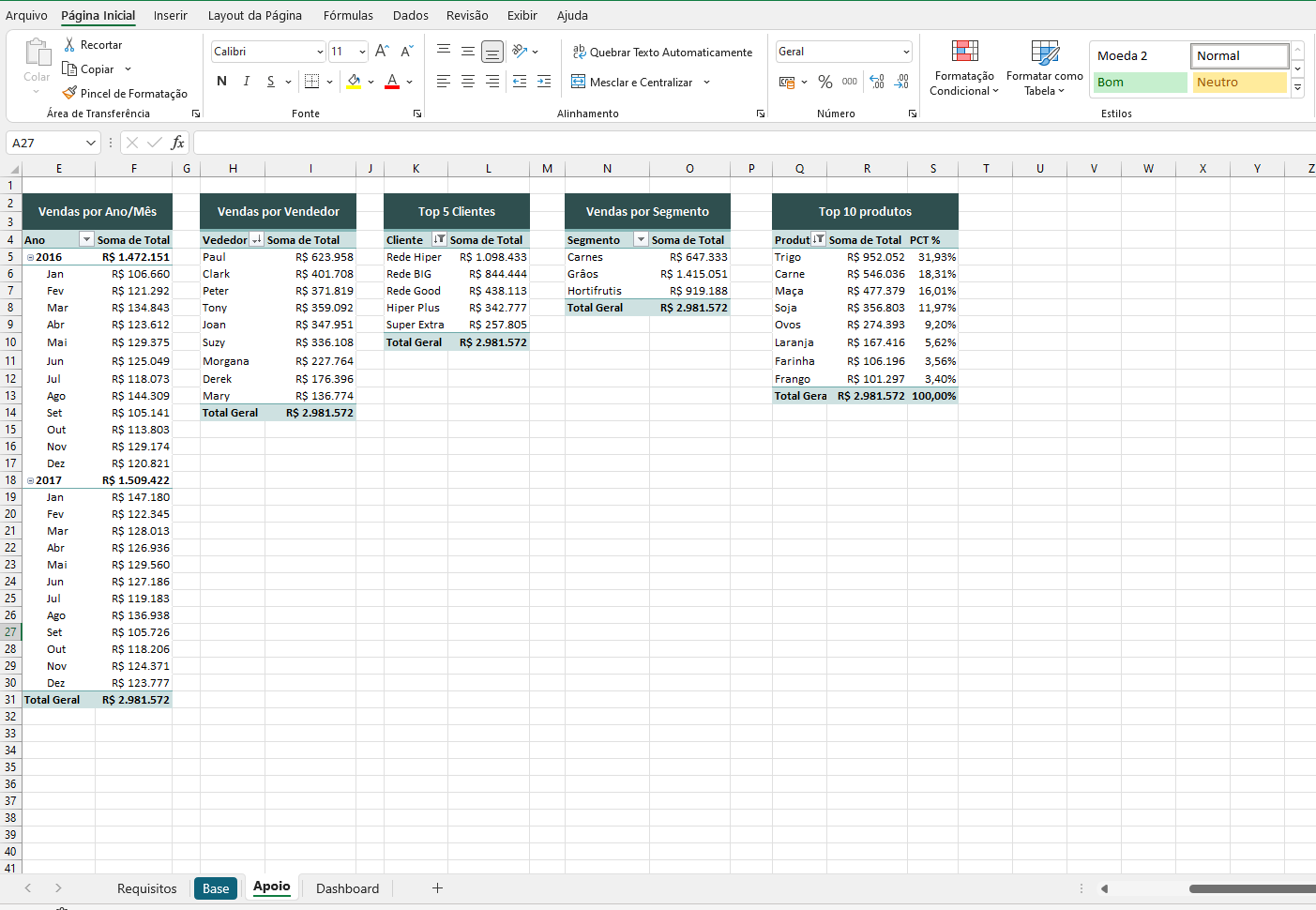
Task: Open the Calibri font name dropdown
Action: tap(320, 52)
